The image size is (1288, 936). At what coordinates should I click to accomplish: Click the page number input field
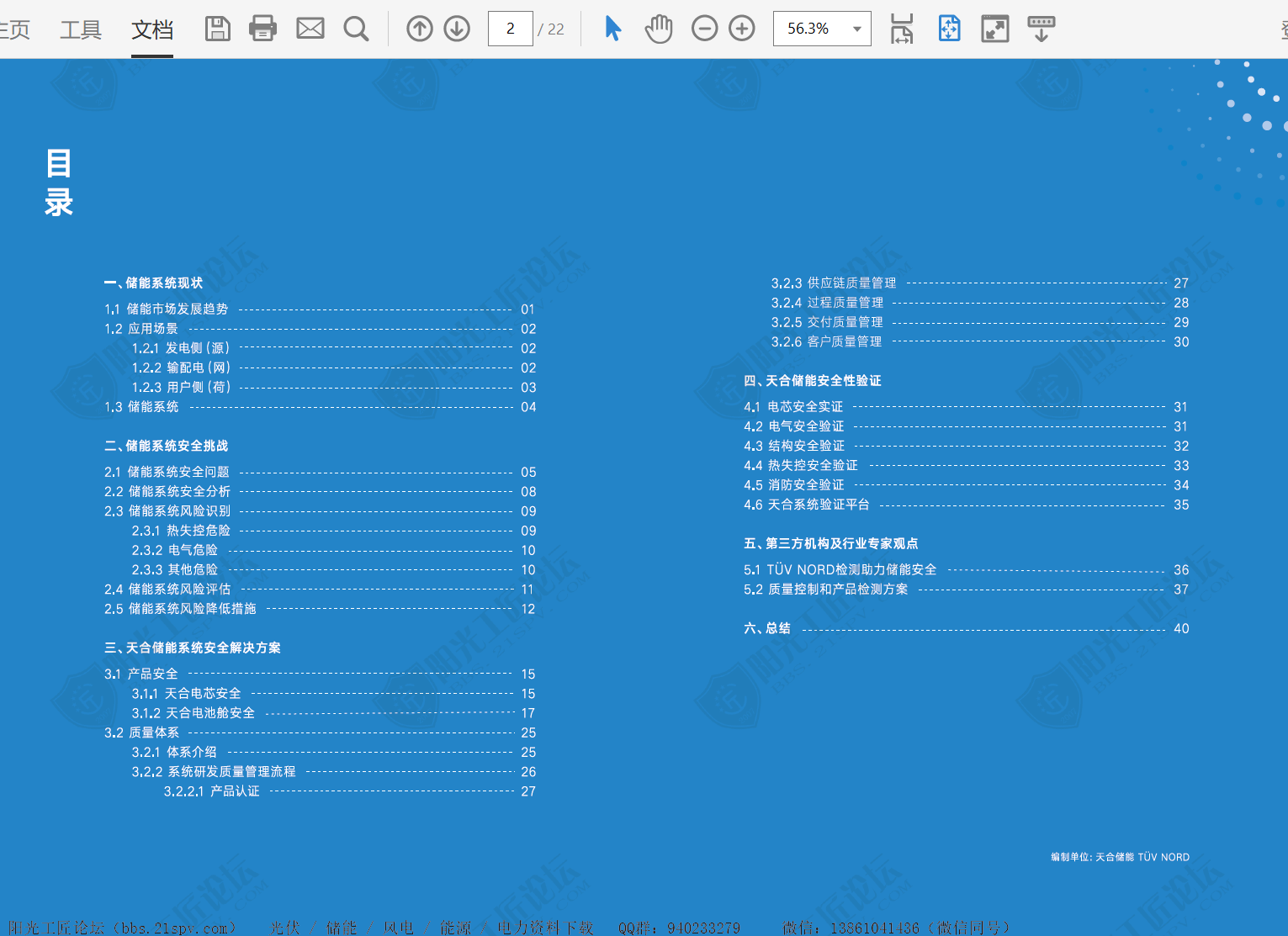510,29
